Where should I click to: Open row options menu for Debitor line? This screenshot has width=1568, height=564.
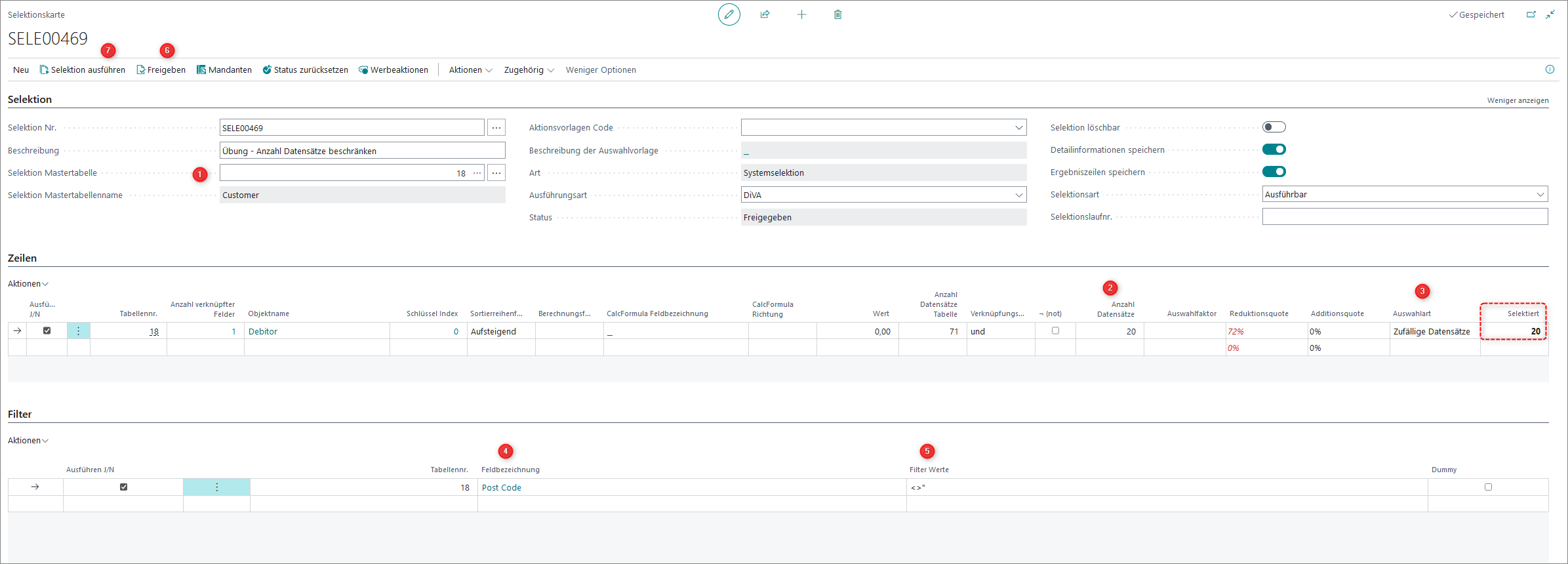79,331
